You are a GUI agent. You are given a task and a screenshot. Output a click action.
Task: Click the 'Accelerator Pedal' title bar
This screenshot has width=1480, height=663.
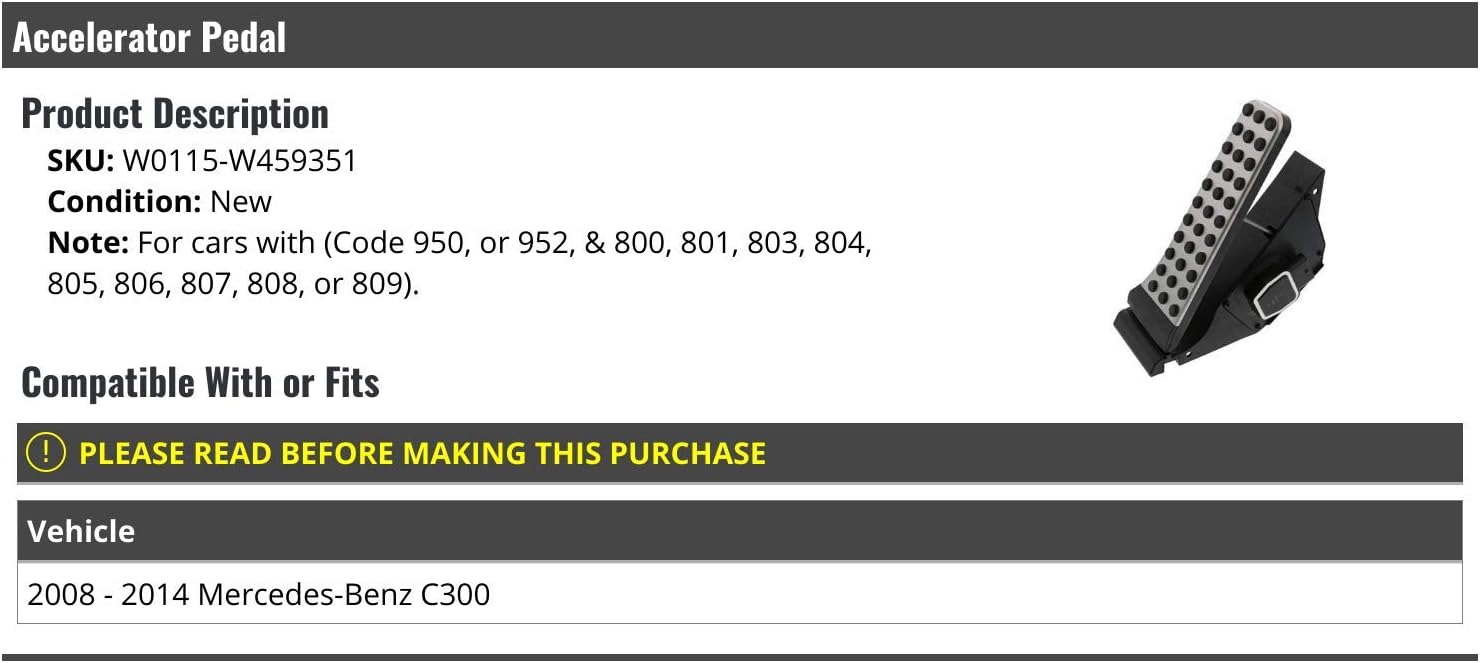tap(150, 38)
